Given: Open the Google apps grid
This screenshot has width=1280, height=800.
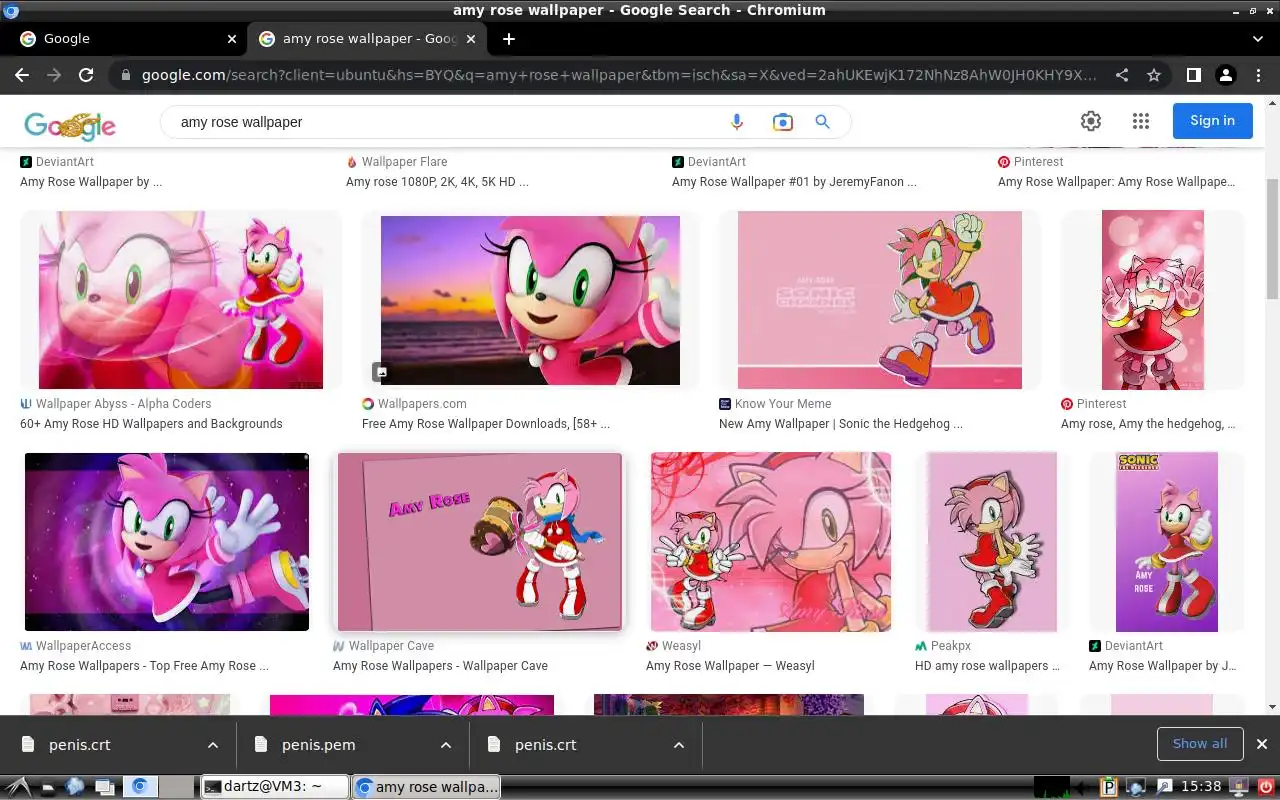Looking at the screenshot, I should click(x=1141, y=121).
